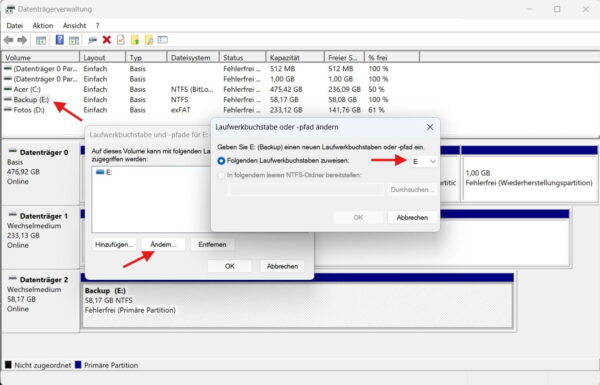This screenshot has height=385, width=600.
Task: Select the Backup (E:) 58,17 GB NTFS partition block
Action: click(297, 305)
